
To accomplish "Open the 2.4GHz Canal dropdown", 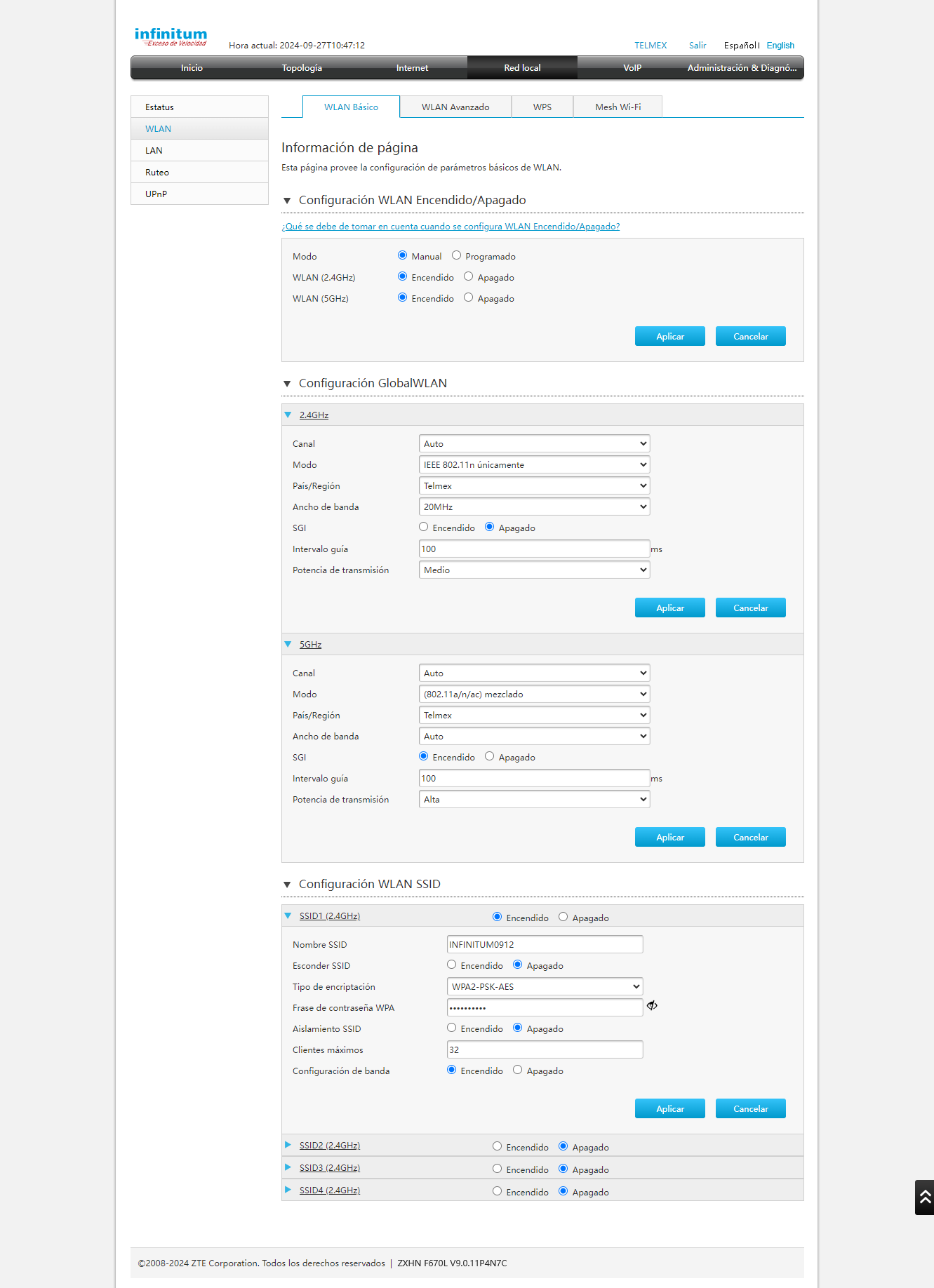I will click(534, 443).
